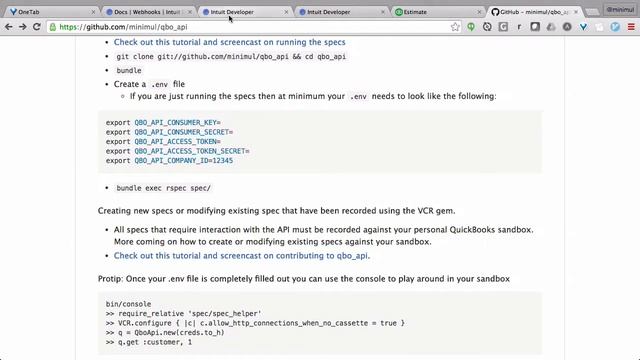This screenshot has width=640, height=360.
Task: Open the Chrome hamburger menu
Action: pos(631,27)
